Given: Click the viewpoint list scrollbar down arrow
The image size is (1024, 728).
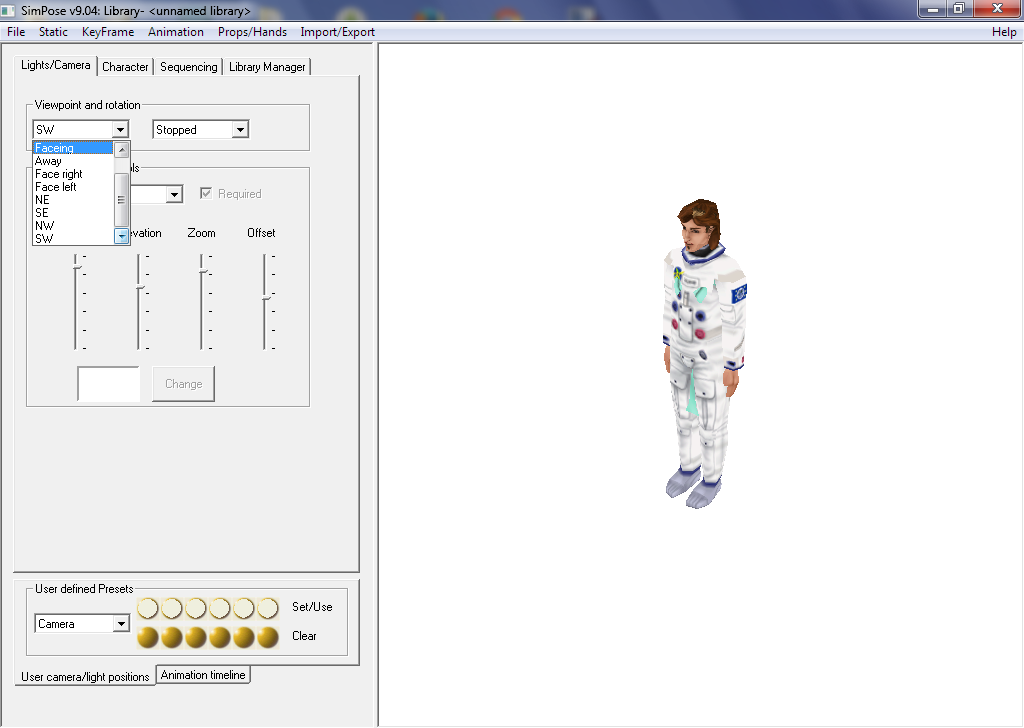Looking at the screenshot, I should [x=122, y=236].
